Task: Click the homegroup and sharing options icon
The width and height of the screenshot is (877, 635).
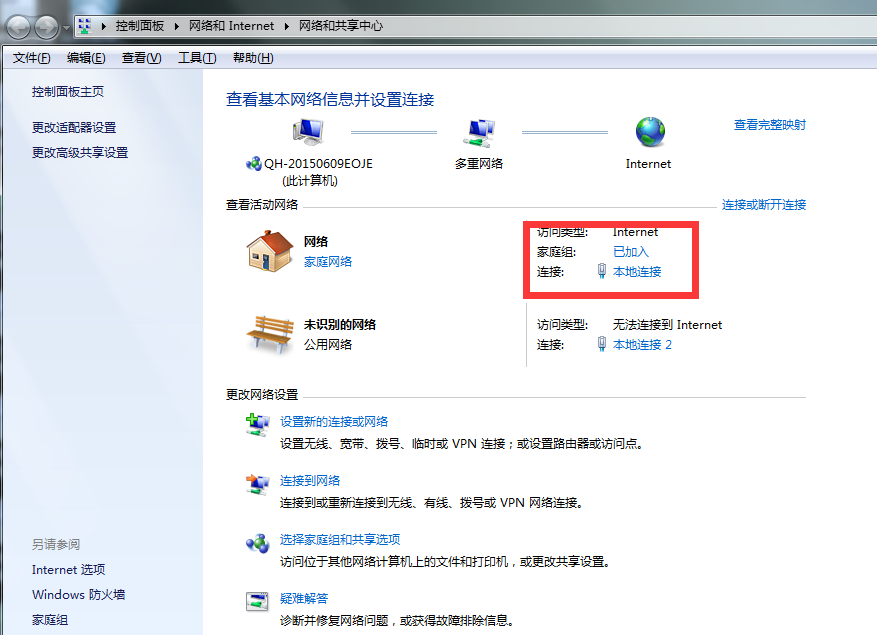Action: coord(258,543)
